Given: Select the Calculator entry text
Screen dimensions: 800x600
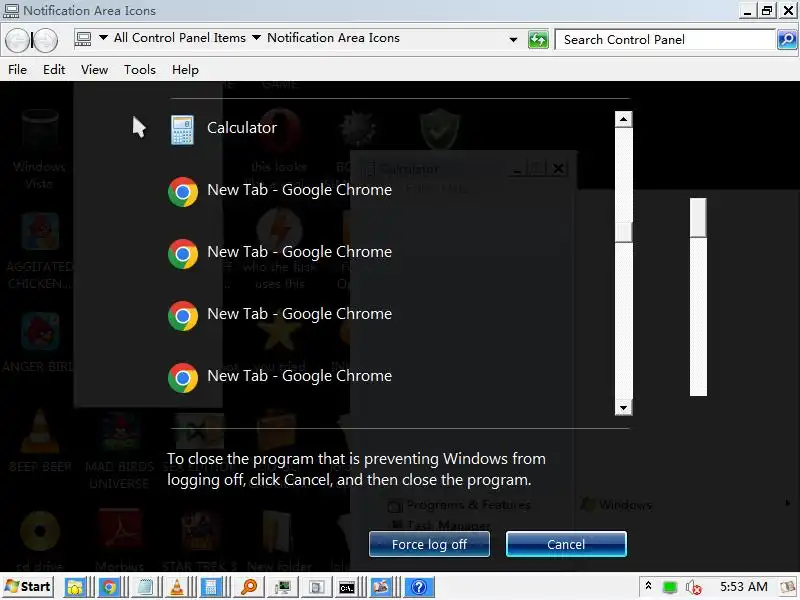Looking at the screenshot, I should point(242,128).
